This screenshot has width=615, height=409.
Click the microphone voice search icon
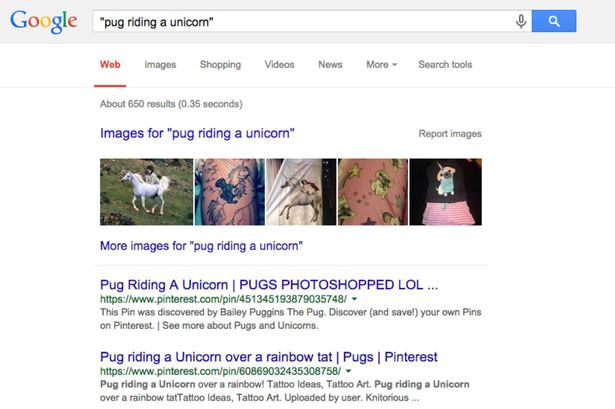(520, 21)
